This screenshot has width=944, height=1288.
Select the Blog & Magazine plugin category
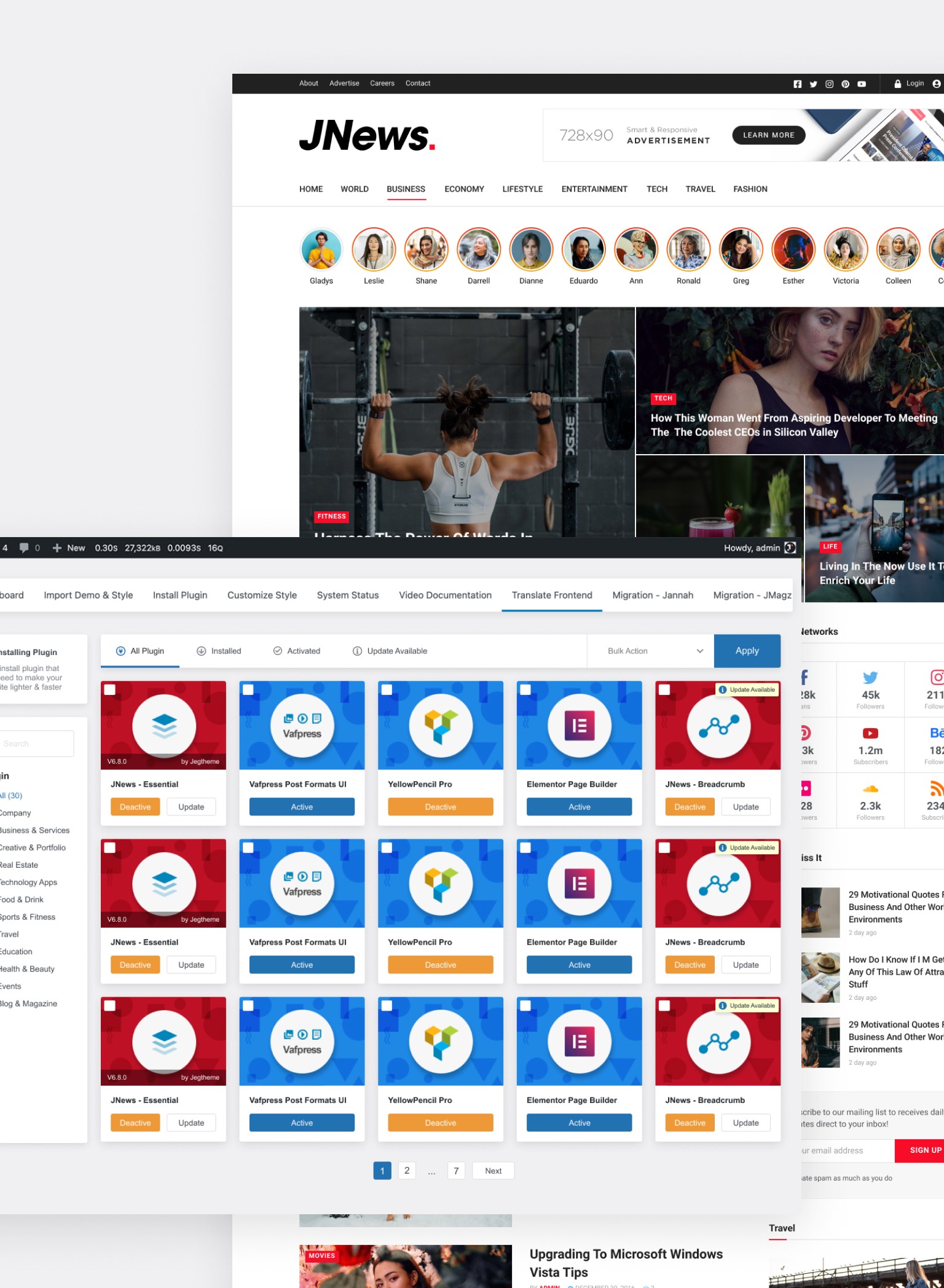pyautogui.click(x=29, y=1003)
